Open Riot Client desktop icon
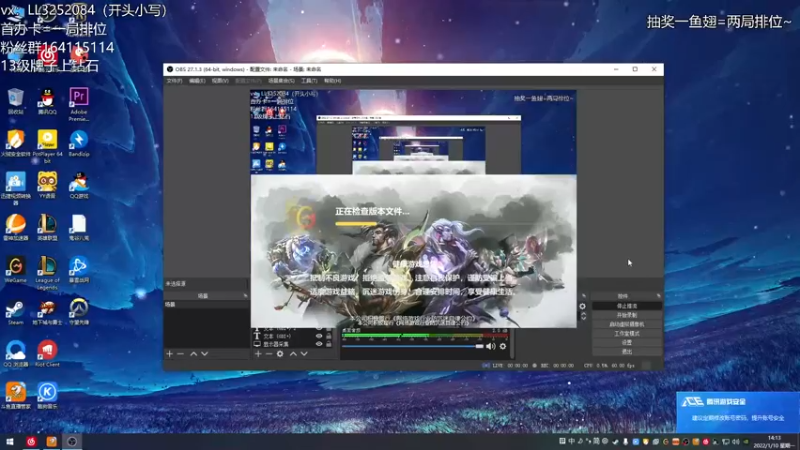 point(47,354)
